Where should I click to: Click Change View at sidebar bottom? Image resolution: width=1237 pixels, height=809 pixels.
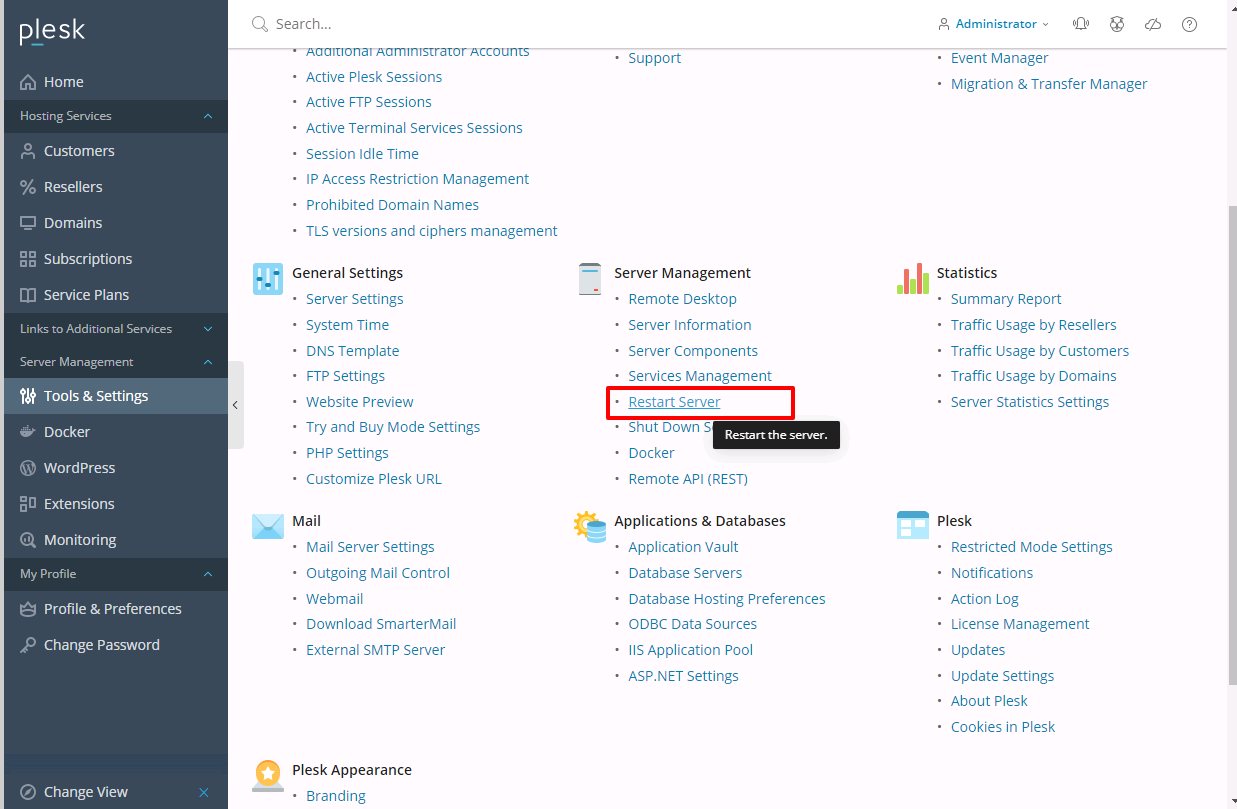pyautogui.click(x=86, y=792)
